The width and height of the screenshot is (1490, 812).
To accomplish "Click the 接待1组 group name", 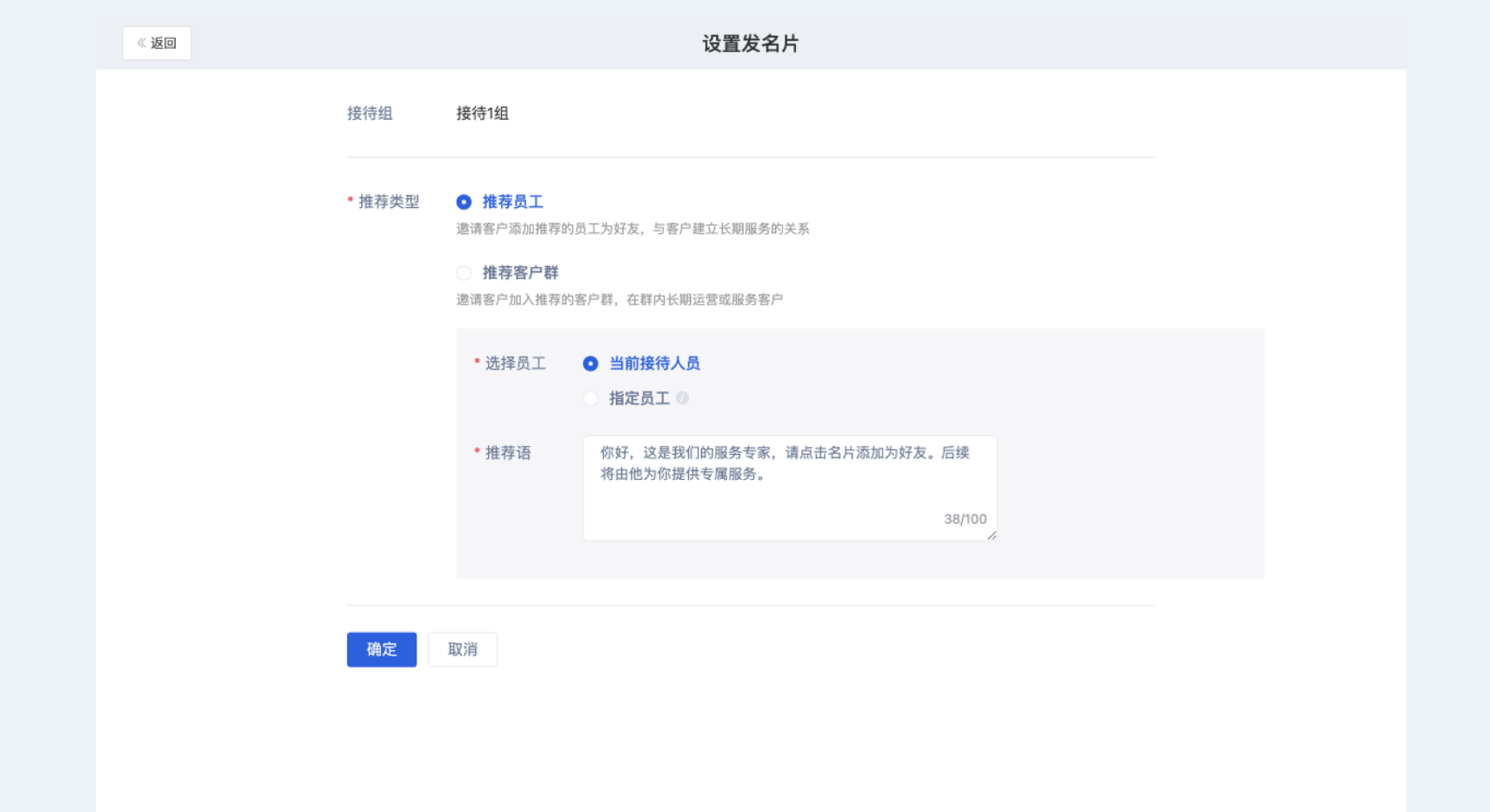I will (x=483, y=113).
